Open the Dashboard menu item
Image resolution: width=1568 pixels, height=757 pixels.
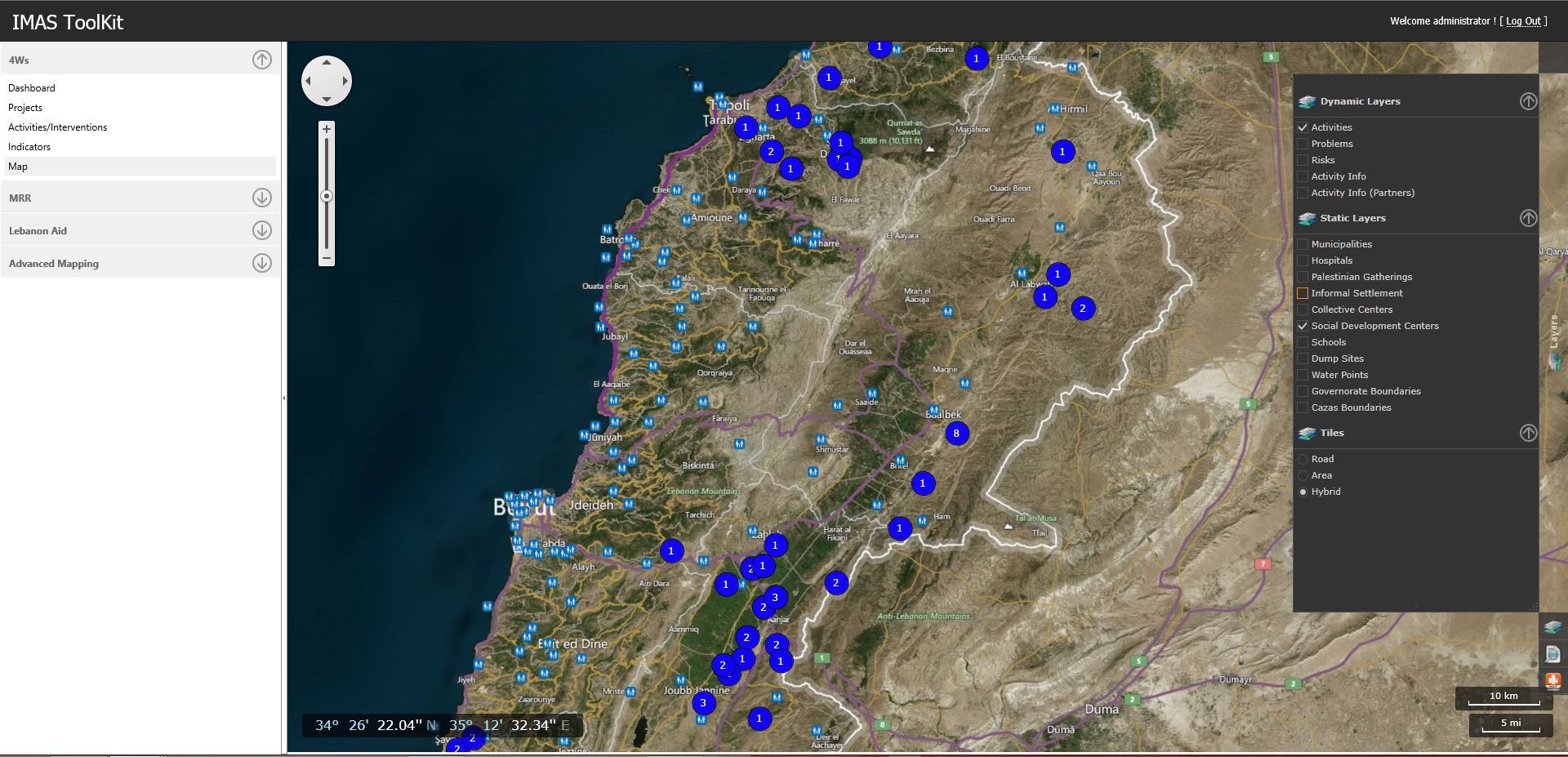(x=31, y=87)
